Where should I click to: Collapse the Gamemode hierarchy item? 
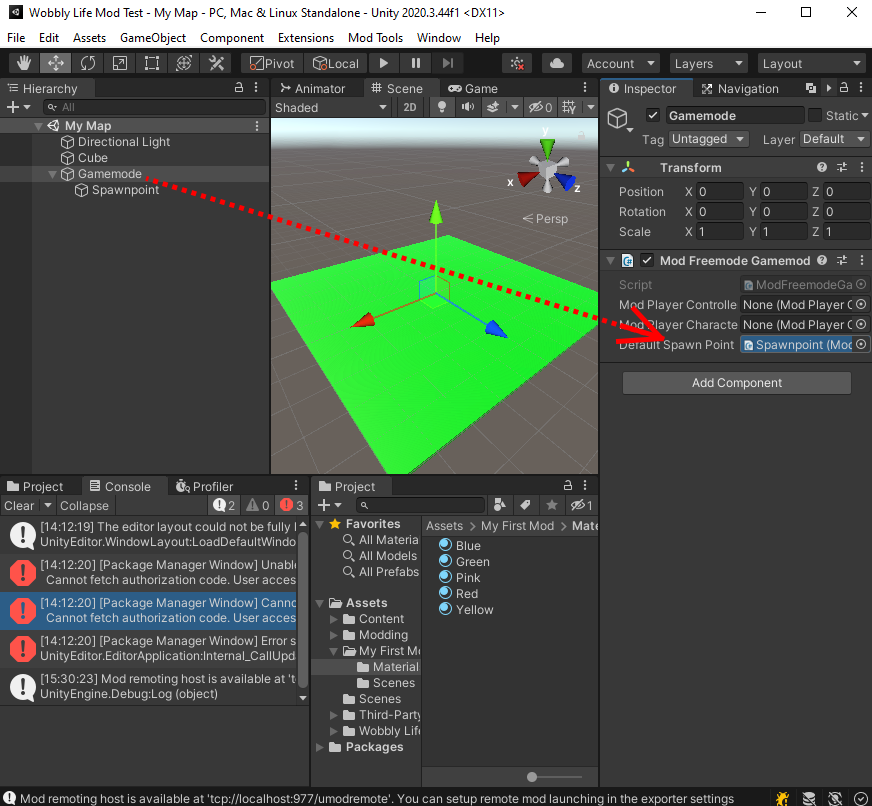(x=52, y=174)
